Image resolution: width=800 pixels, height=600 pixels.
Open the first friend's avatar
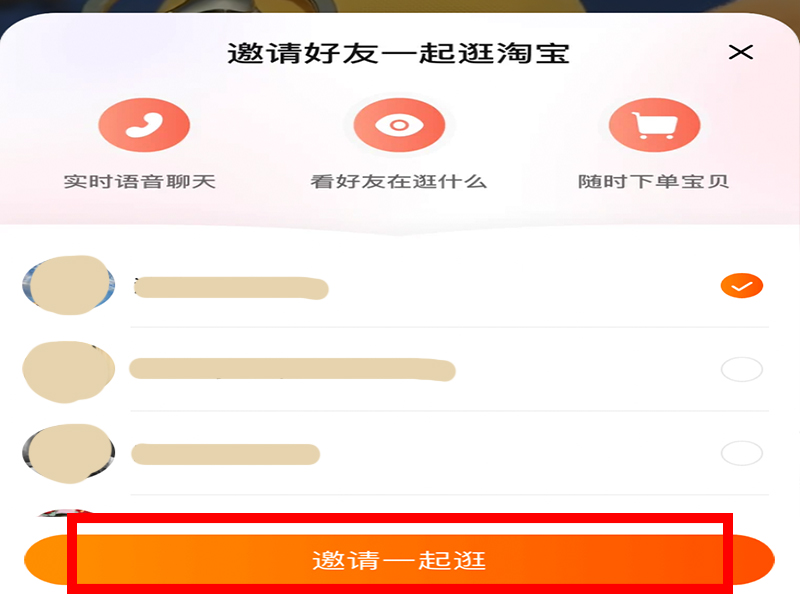(68, 285)
